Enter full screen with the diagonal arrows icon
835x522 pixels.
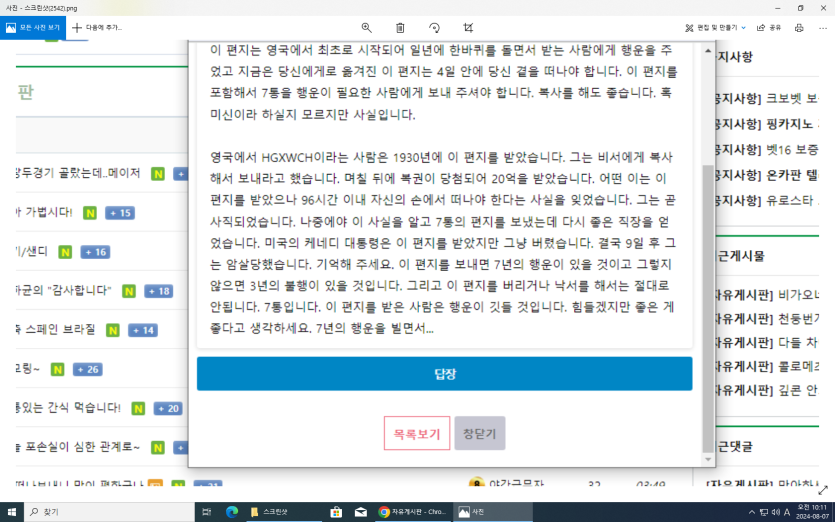coord(823,490)
